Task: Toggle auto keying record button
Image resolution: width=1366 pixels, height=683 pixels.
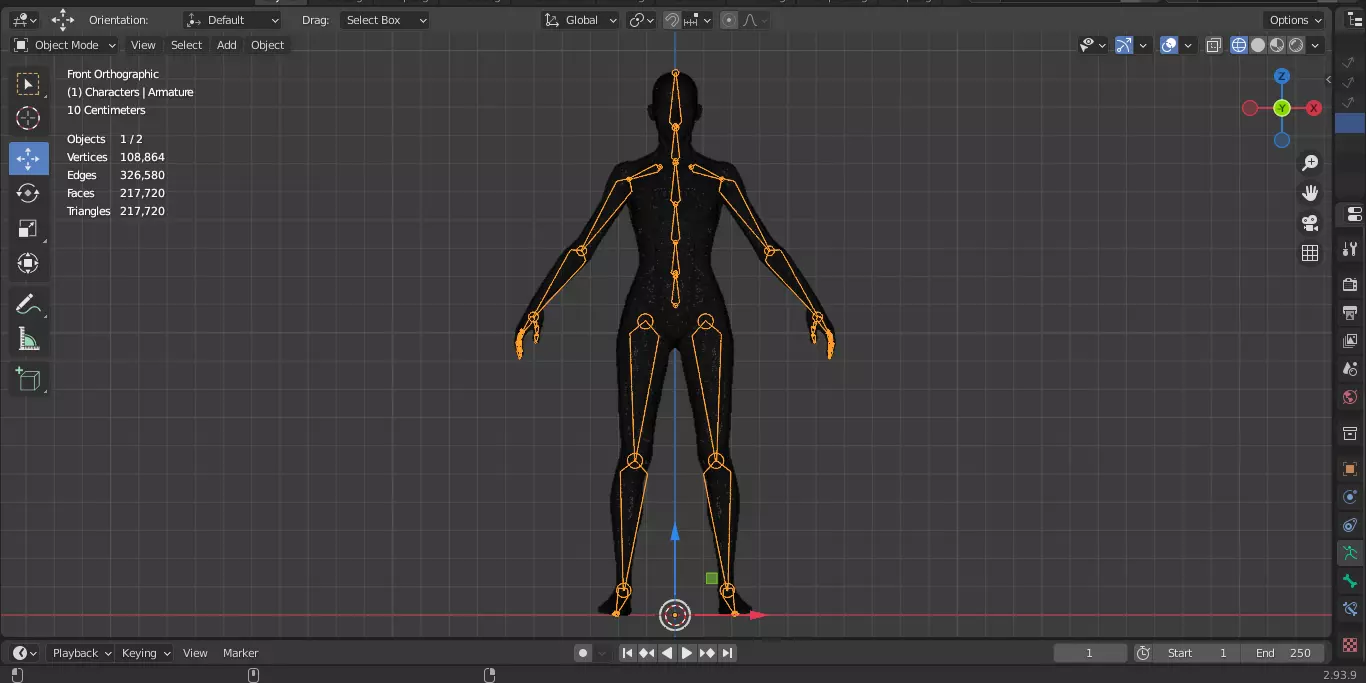Action: click(583, 653)
